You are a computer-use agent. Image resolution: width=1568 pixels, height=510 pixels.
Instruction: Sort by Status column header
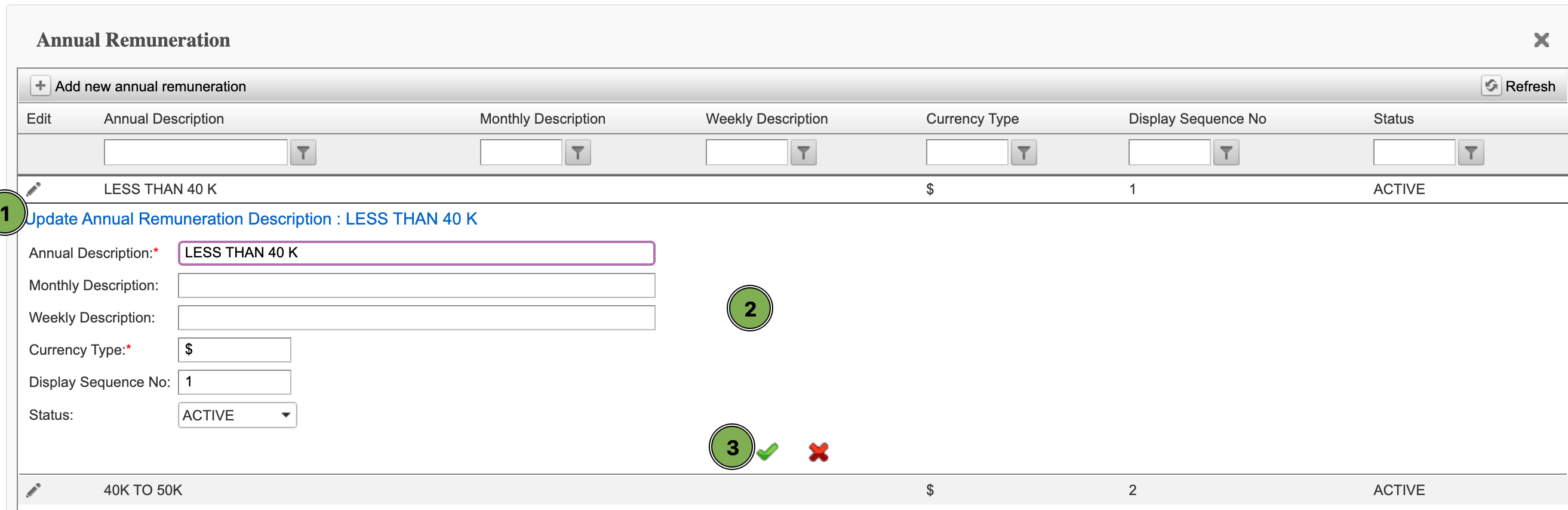click(1393, 119)
